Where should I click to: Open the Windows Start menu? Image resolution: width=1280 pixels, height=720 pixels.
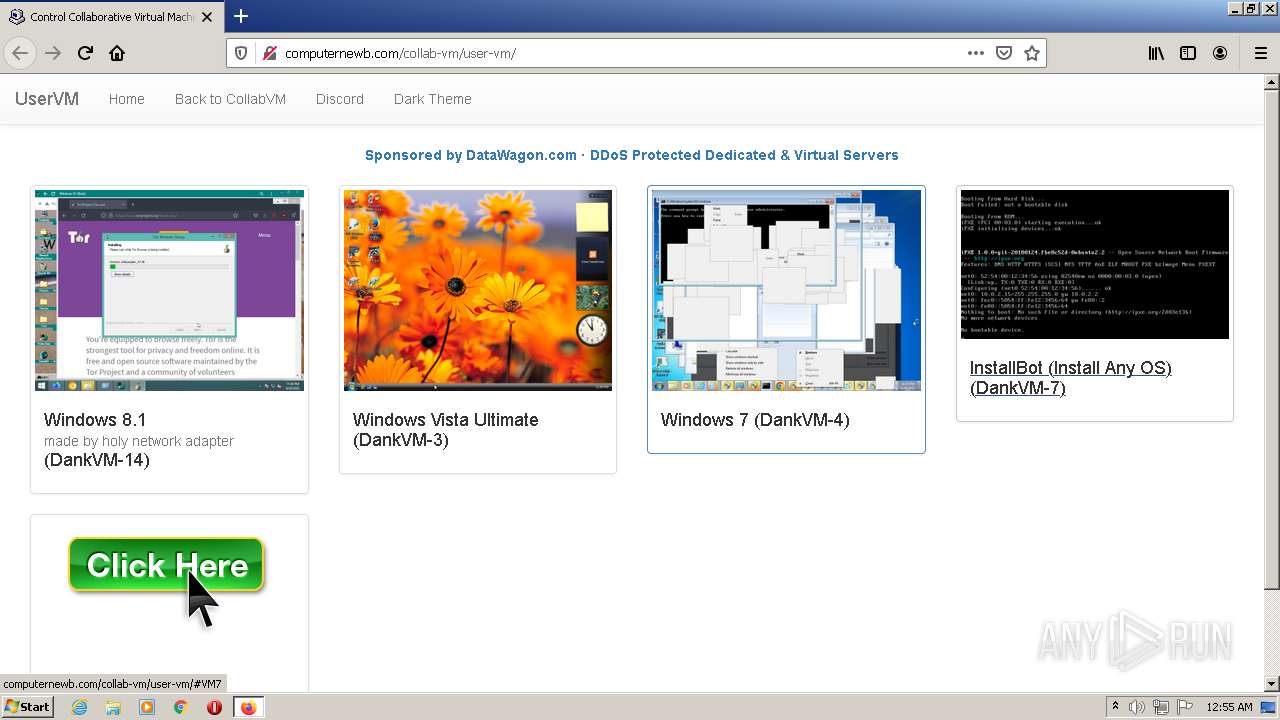click(27, 707)
